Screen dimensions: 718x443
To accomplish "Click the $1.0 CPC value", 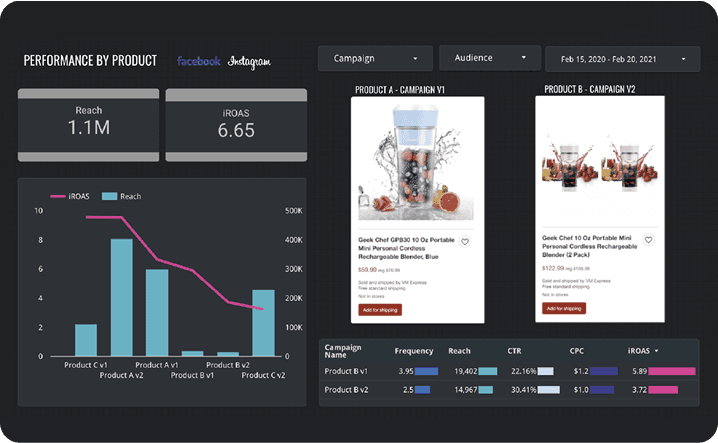I will click(581, 390).
